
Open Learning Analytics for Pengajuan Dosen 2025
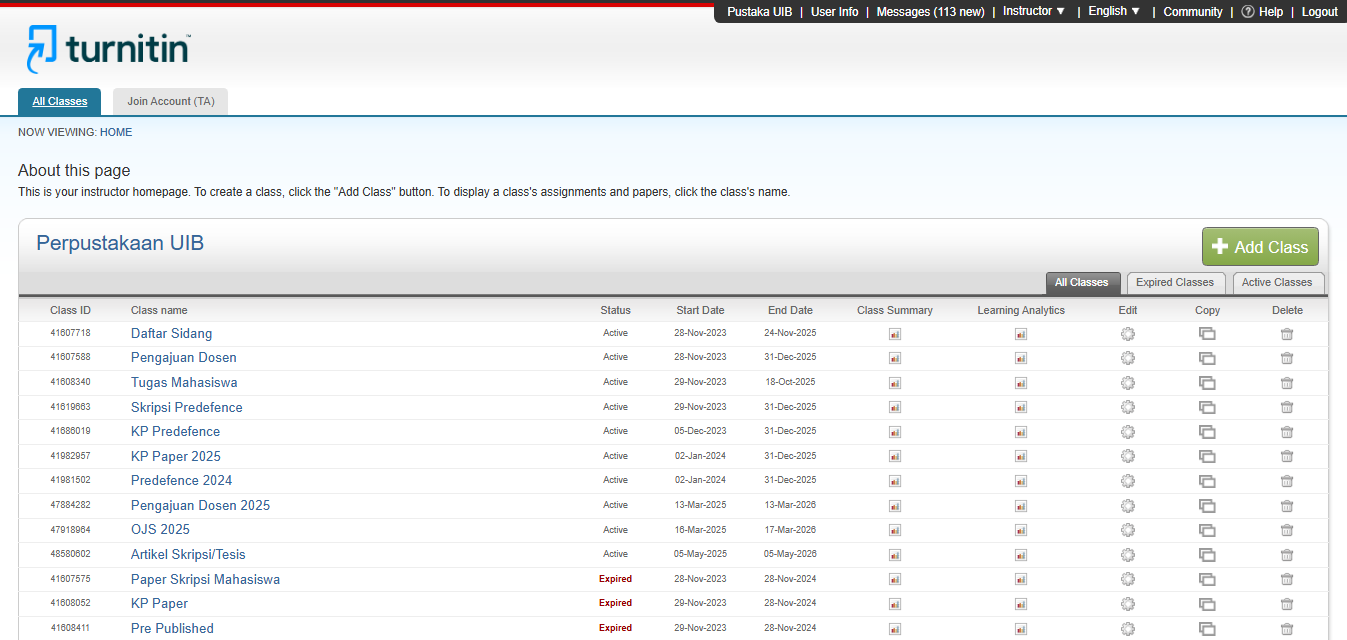(x=1021, y=506)
